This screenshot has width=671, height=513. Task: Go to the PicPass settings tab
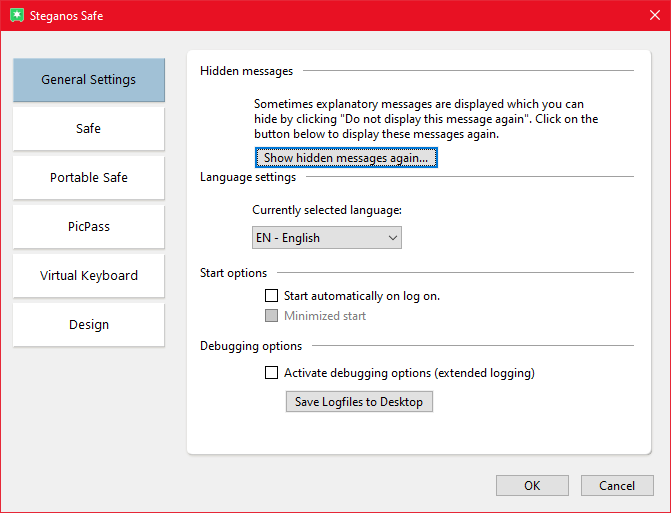tap(89, 227)
